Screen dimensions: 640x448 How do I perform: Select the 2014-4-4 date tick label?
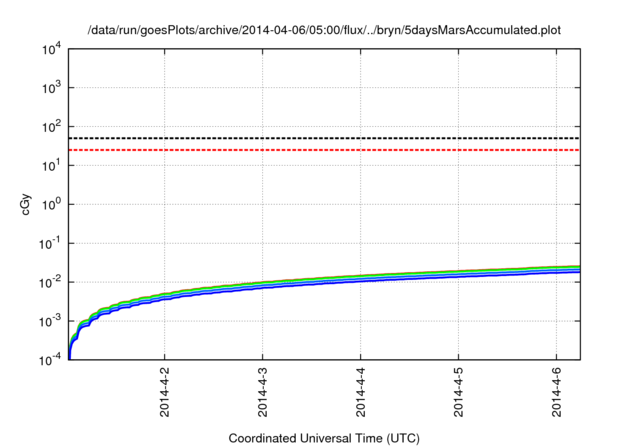pos(360,392)
